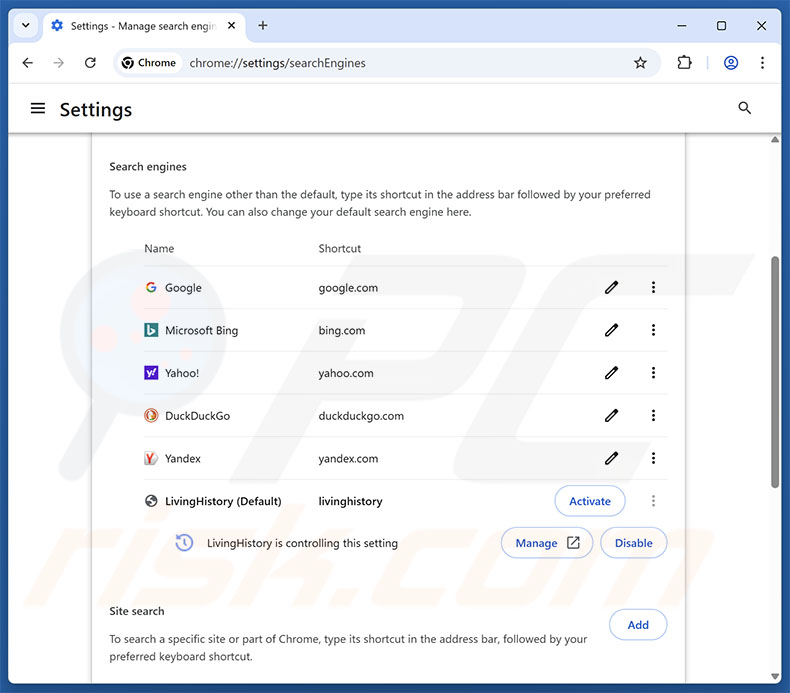The image size is (790, 693).
Task: Select the duckduckgo.com shortcut text
Action: [x=361, y=416]
